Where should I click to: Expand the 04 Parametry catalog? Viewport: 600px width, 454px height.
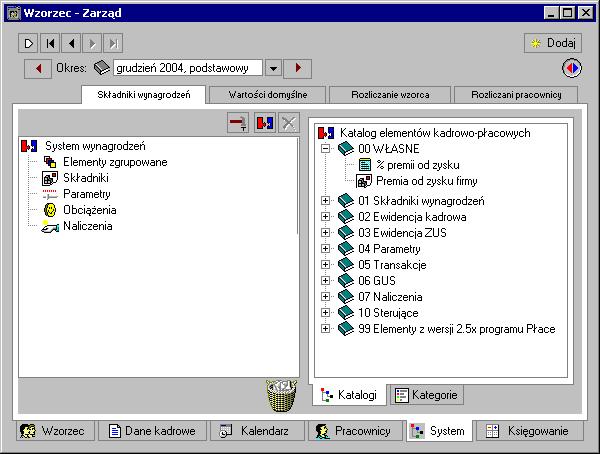(x=325, y=249)
